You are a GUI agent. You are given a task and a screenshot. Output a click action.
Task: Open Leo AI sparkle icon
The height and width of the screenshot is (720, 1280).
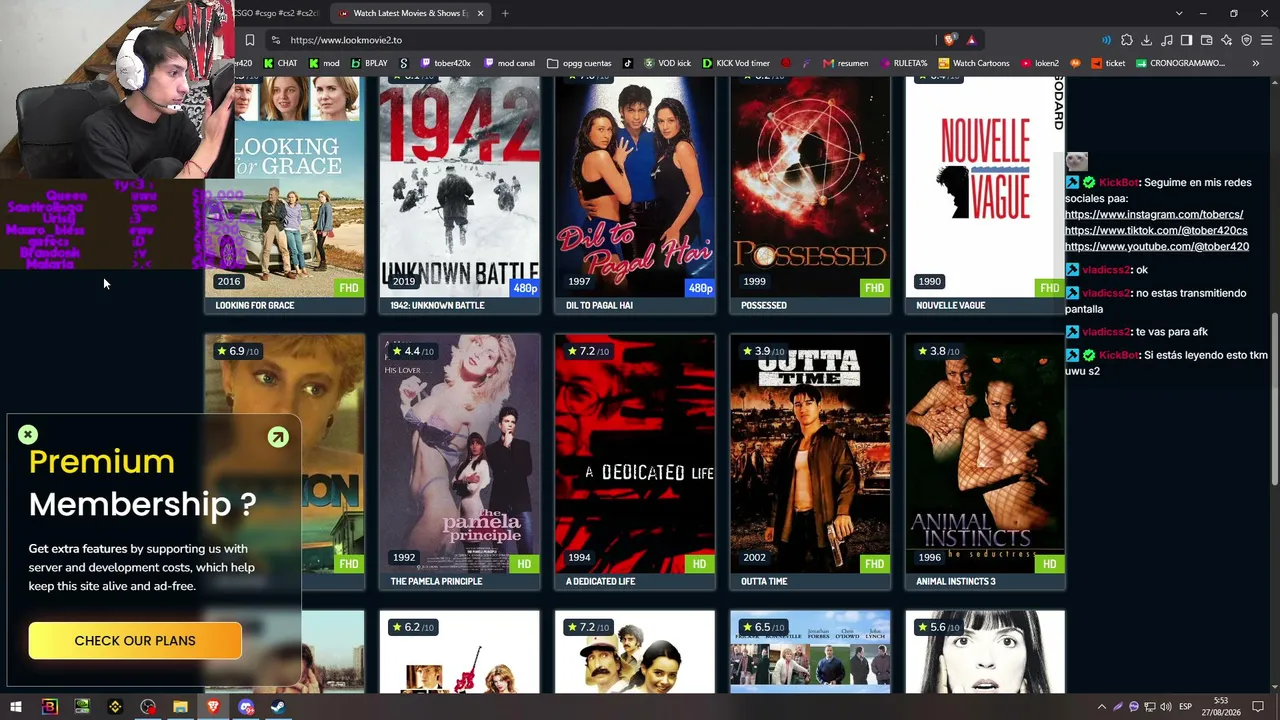1227,40
